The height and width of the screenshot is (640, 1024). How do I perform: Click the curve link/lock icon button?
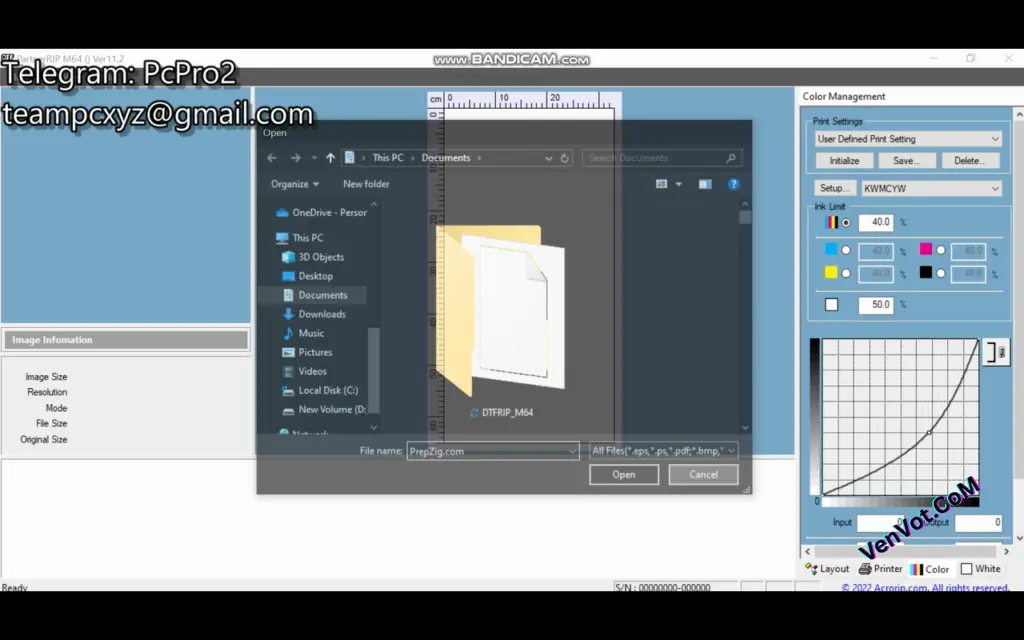[996, 353]
